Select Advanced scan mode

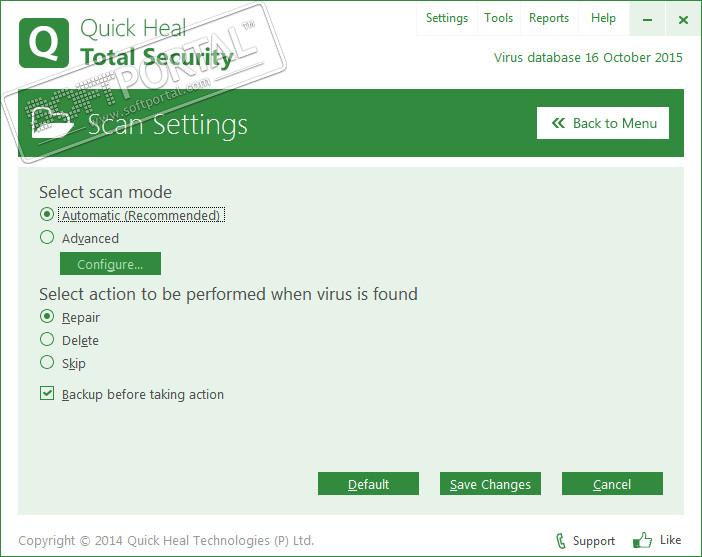click(47, 238)
